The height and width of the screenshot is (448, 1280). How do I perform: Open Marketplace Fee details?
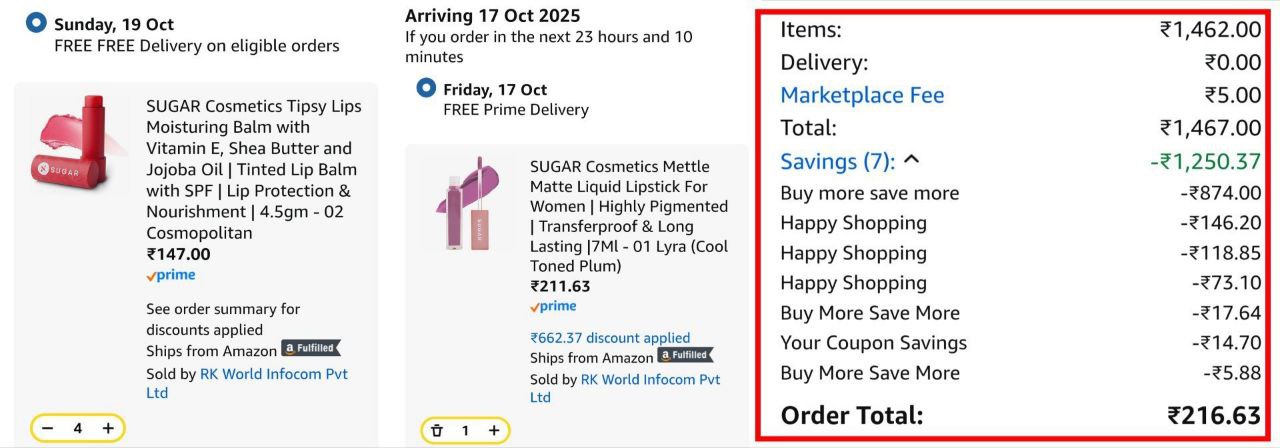[862, 95]
